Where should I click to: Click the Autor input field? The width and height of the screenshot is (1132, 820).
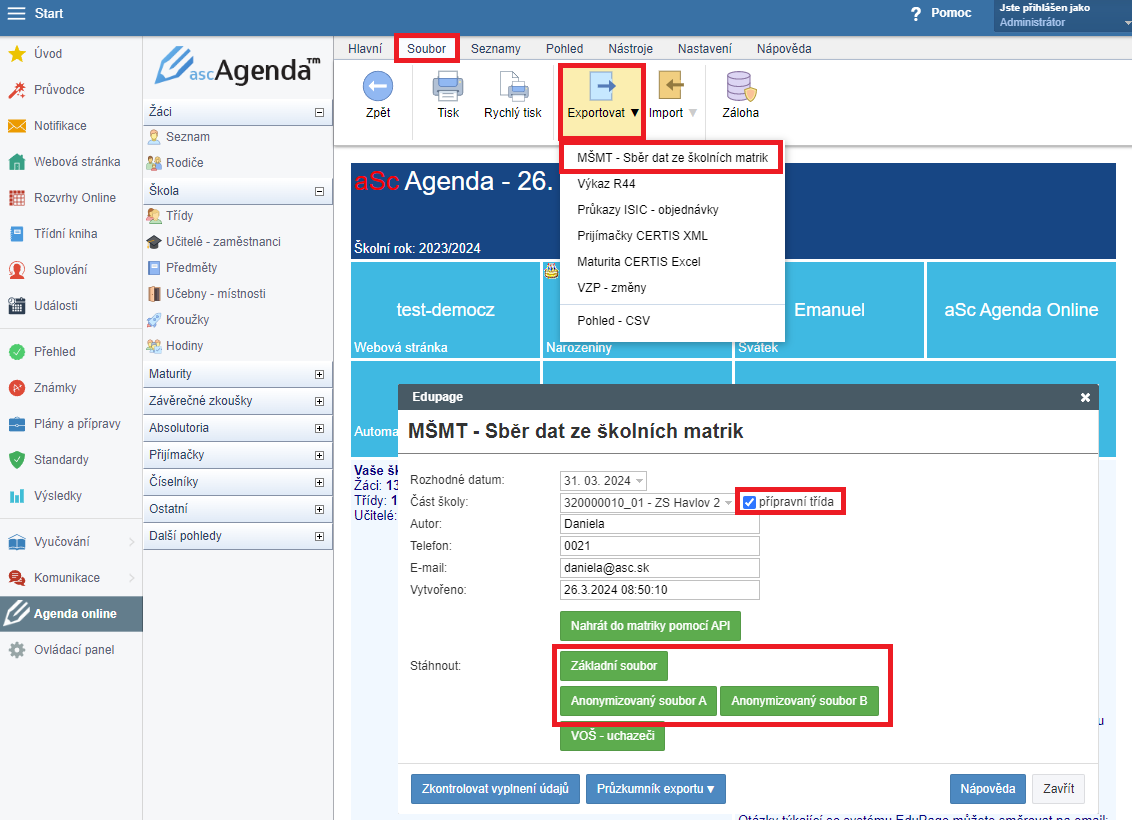point(660,524)
